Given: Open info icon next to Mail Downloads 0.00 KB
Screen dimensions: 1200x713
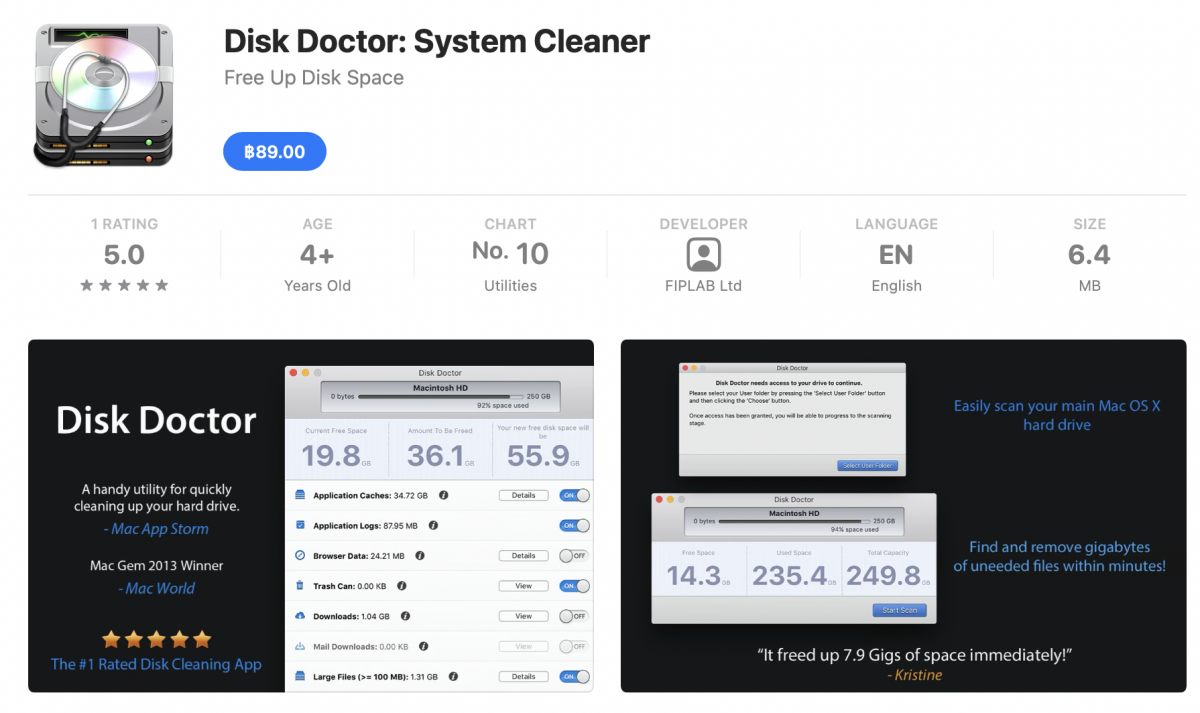Looking at the screenshot, I should point(424,646).
